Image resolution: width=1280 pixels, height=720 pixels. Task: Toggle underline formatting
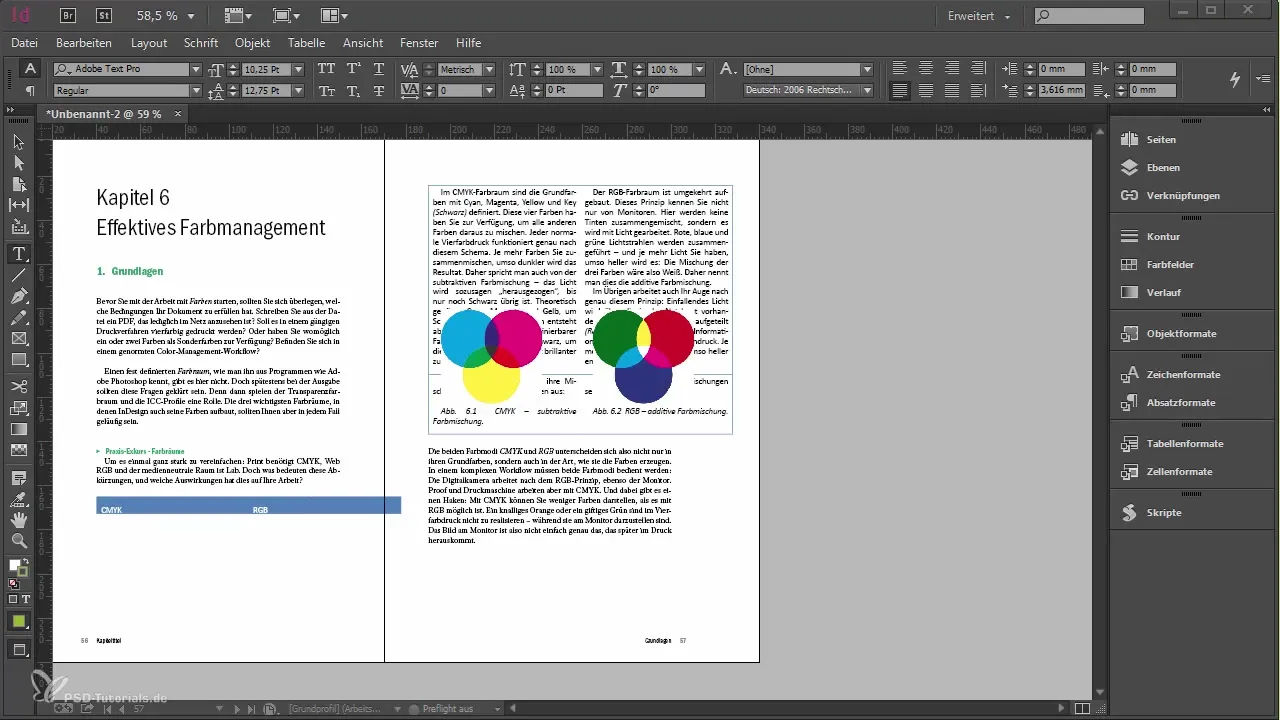coord(378,70)
